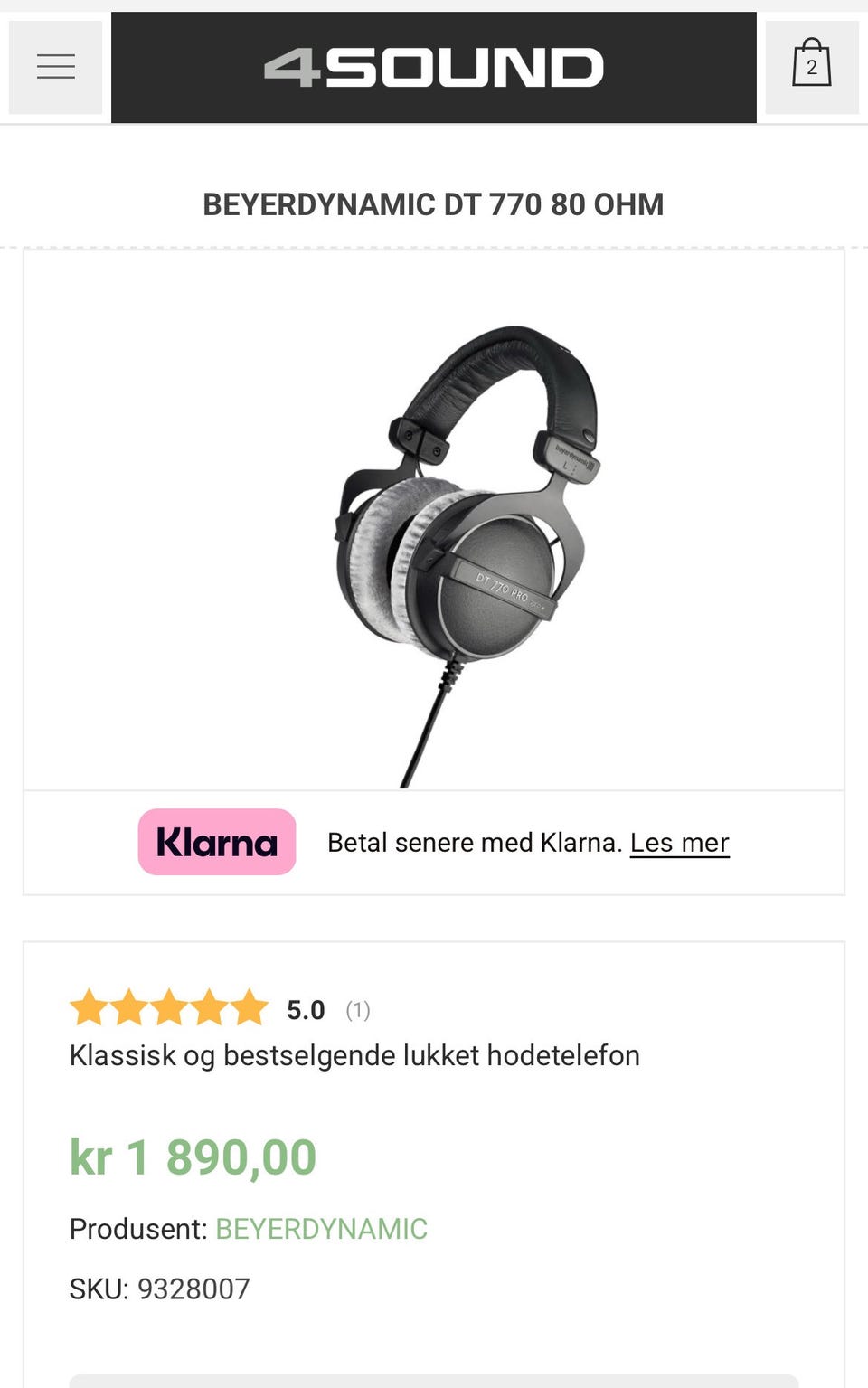Open the hamburger navigation menu
Screen dimensions: 868x1388
click(55, 67)
